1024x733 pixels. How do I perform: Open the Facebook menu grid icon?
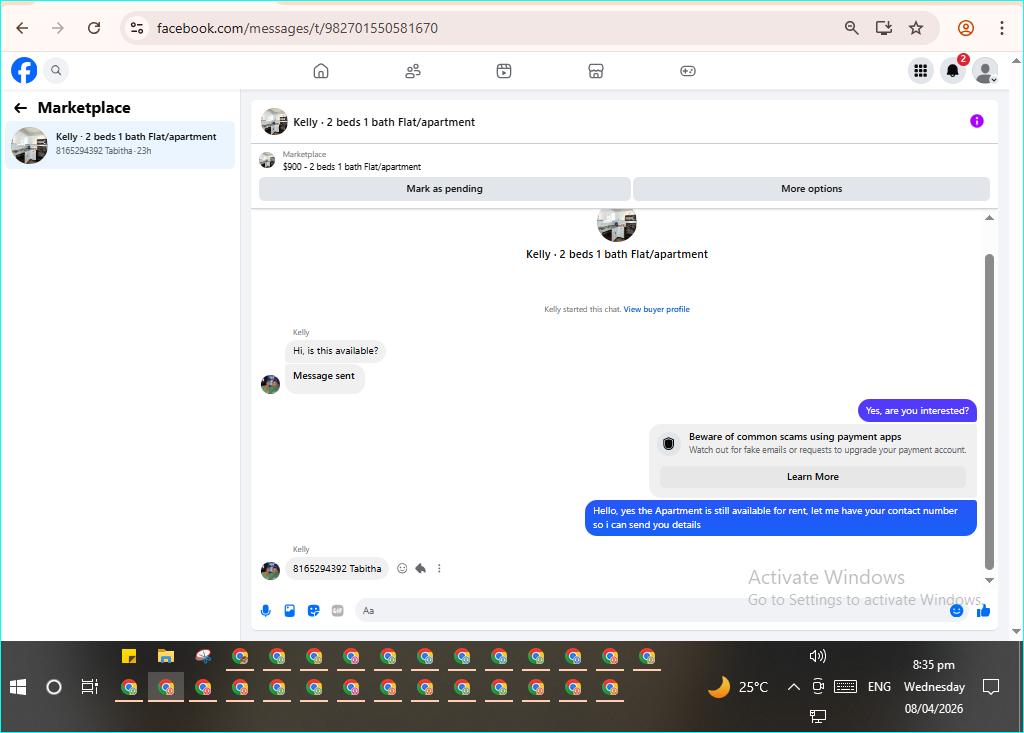tap(921, 71)
